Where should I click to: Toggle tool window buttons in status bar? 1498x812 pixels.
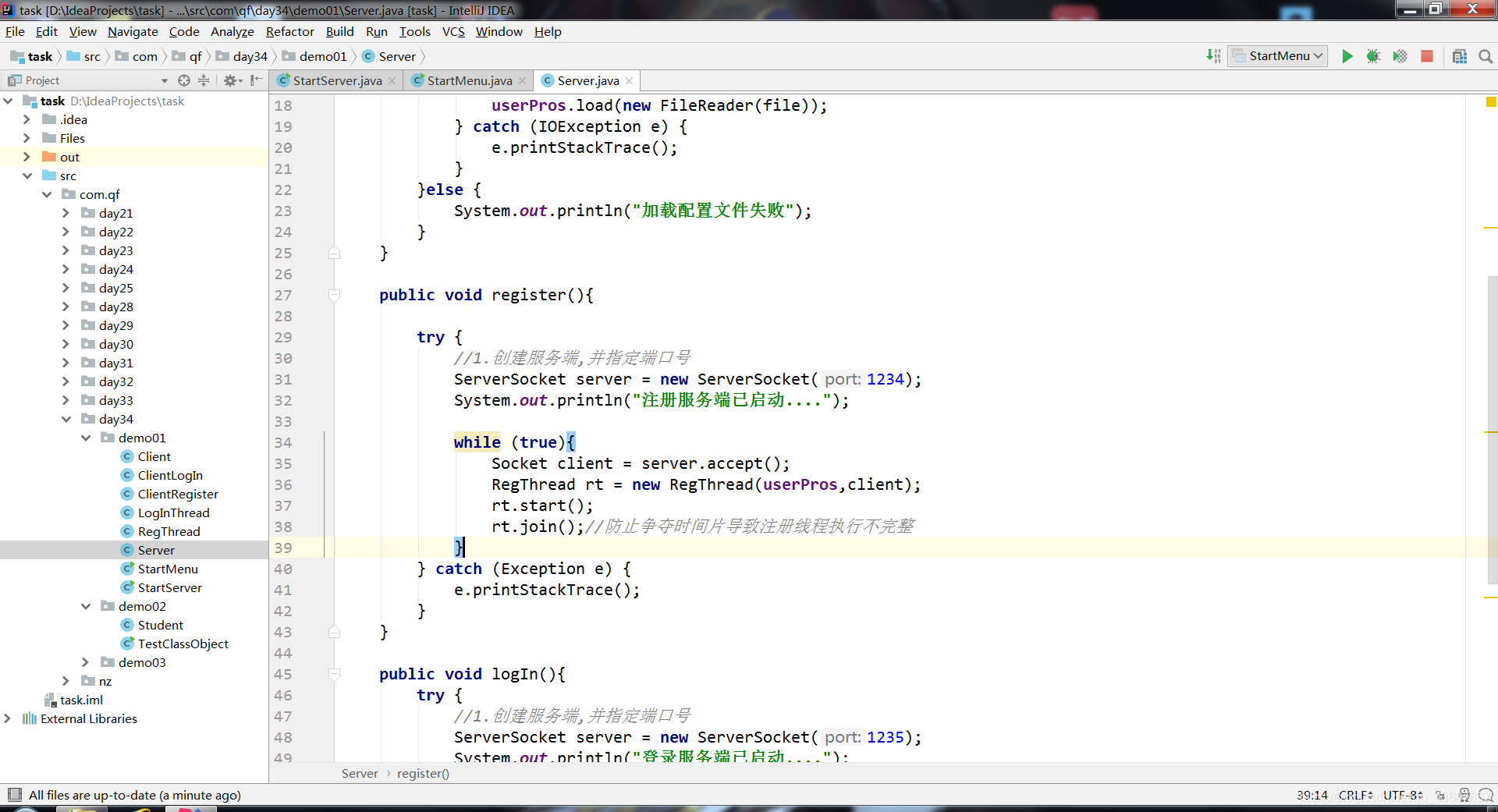(x=15, y=795)
